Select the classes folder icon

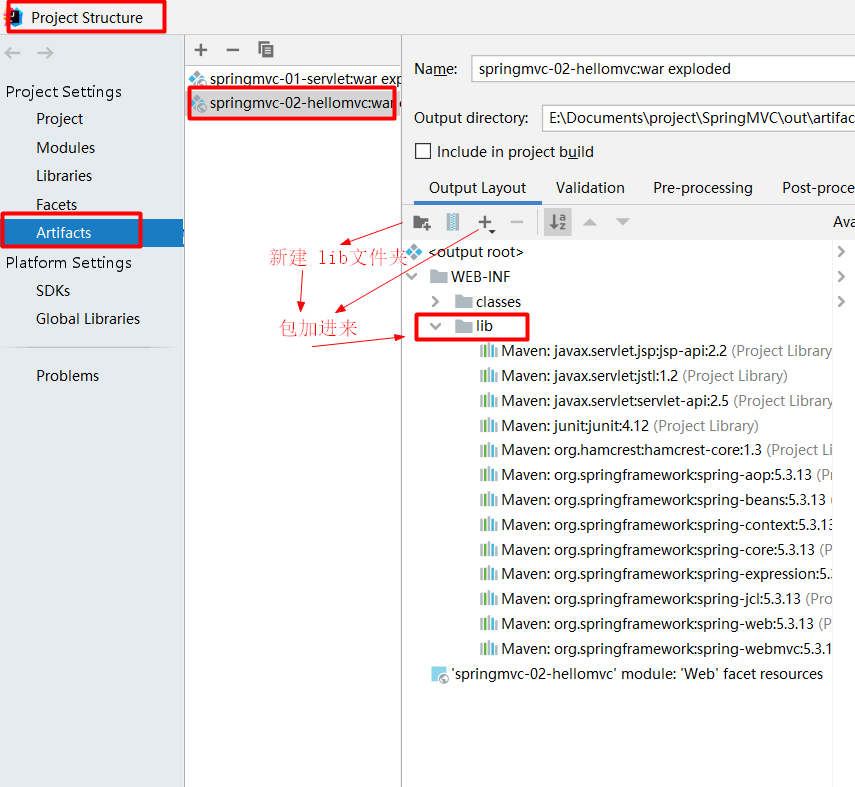coord(463,301)
